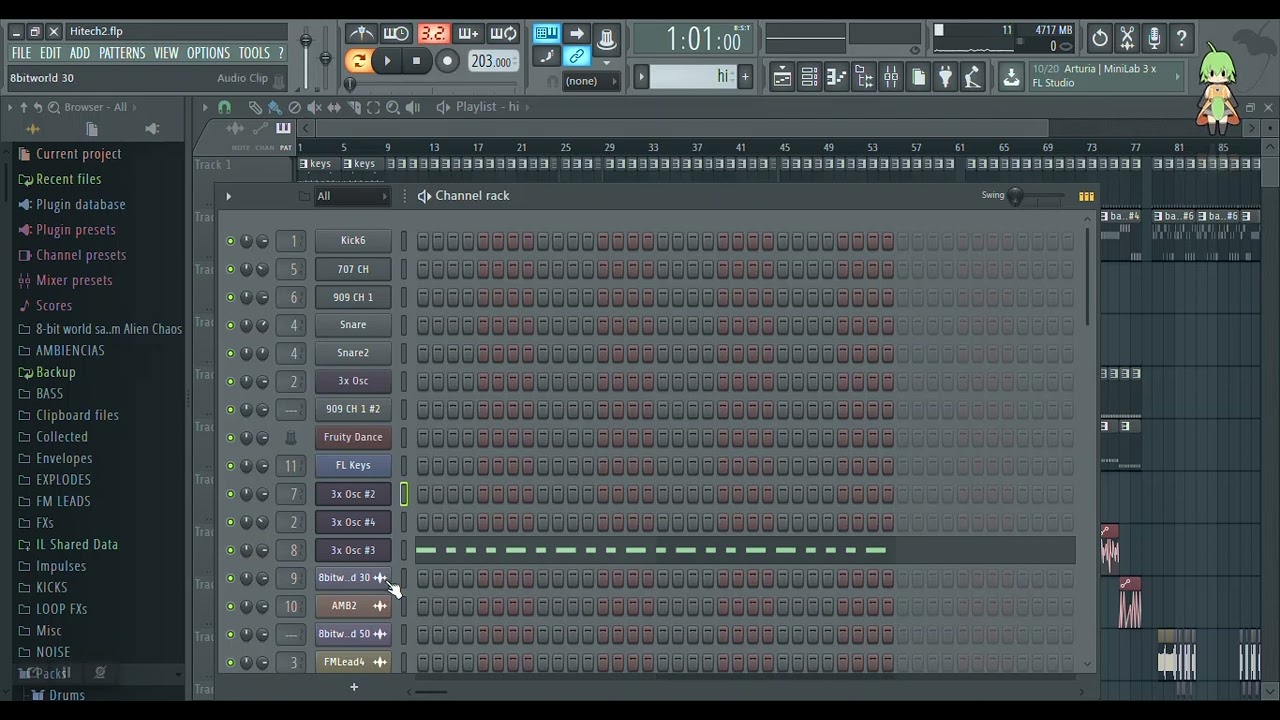Click the tempo field showing 203.000
This screenshot has height=720, width=1280.
[x=492, y=61]
